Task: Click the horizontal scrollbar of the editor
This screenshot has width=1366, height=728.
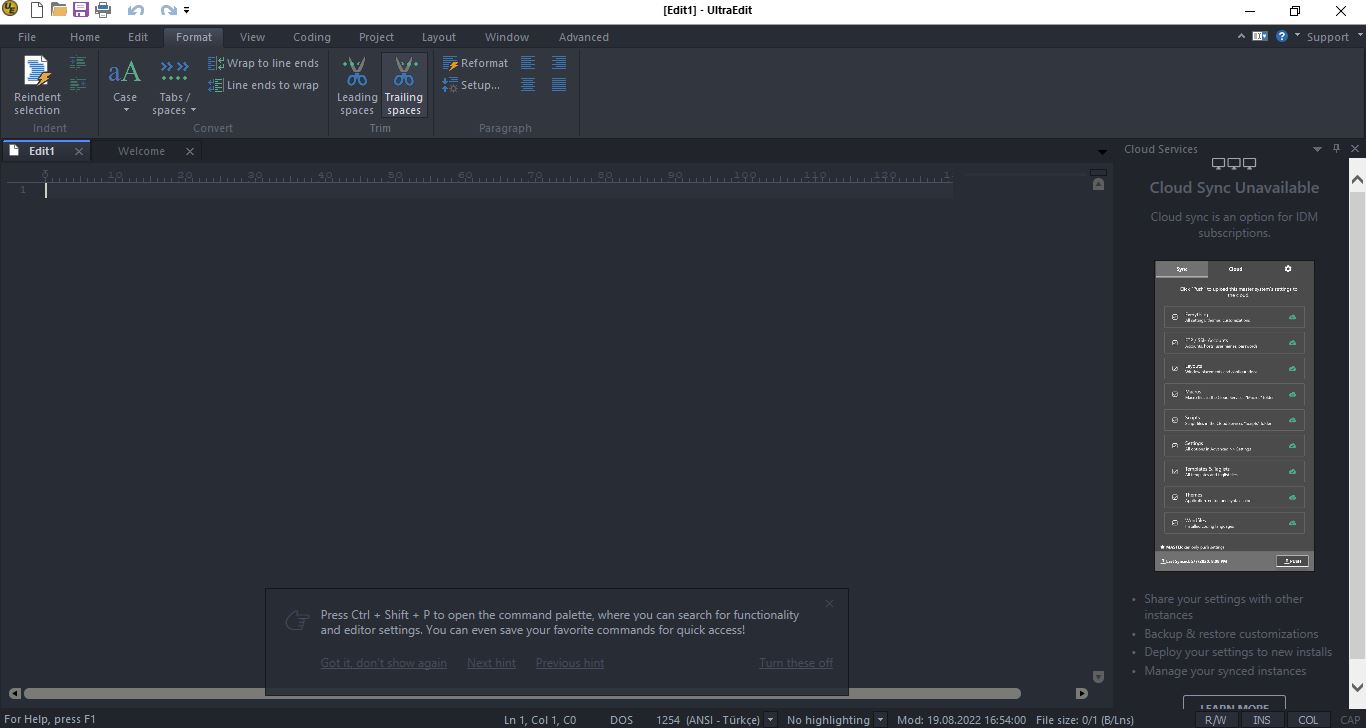Action: pos(522,693)
